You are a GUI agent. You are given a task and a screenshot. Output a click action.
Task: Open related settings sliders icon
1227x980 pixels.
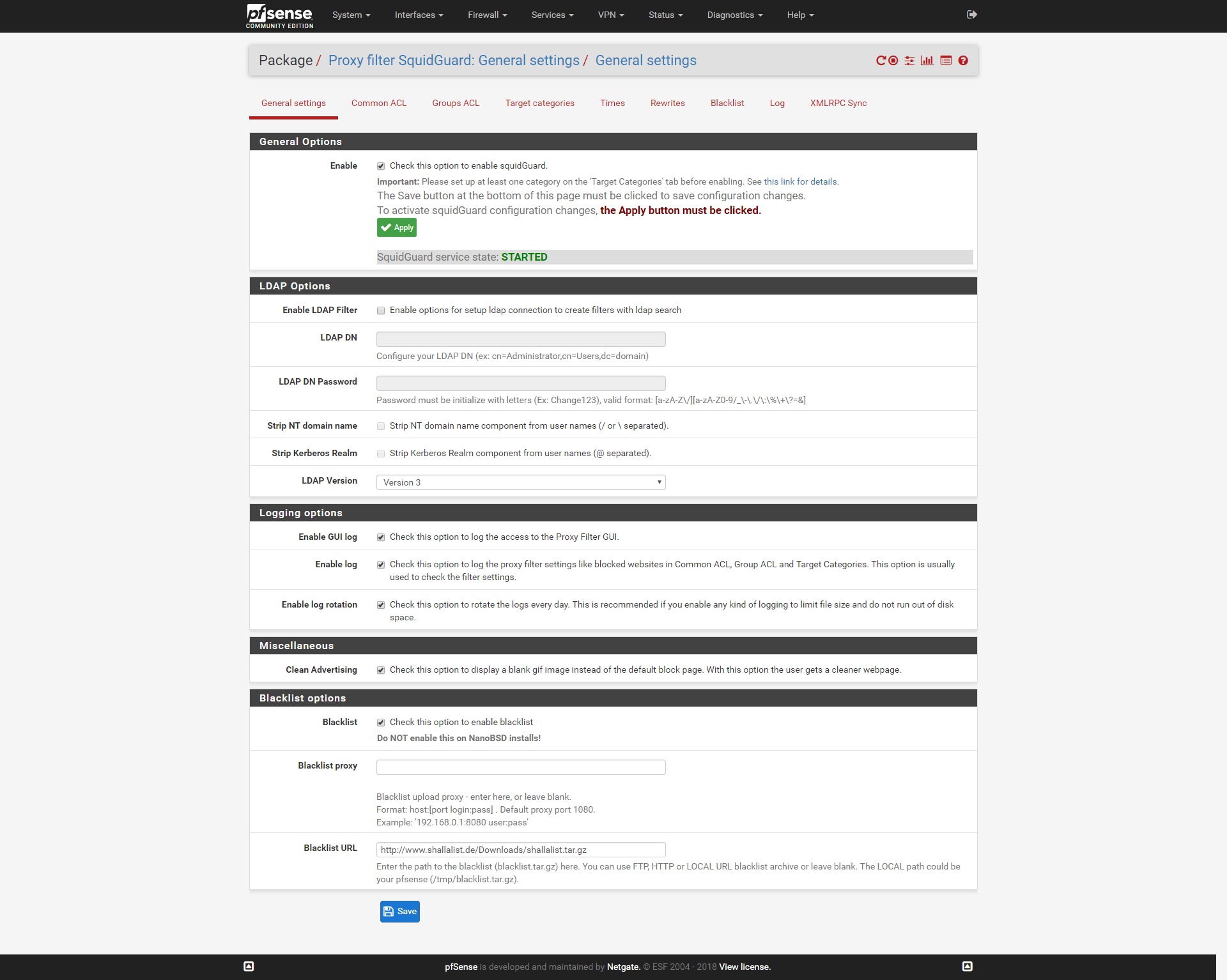tap(909, 61)
